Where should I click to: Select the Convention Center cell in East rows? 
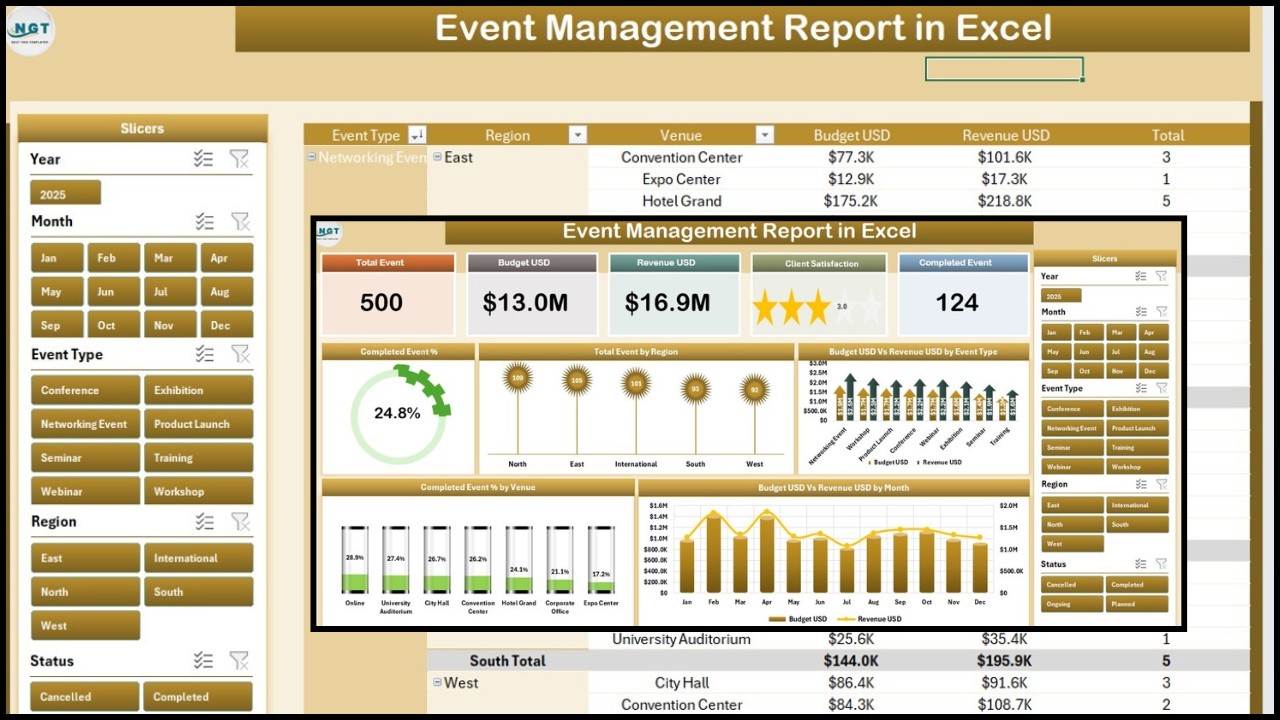[x=682, y=157]
